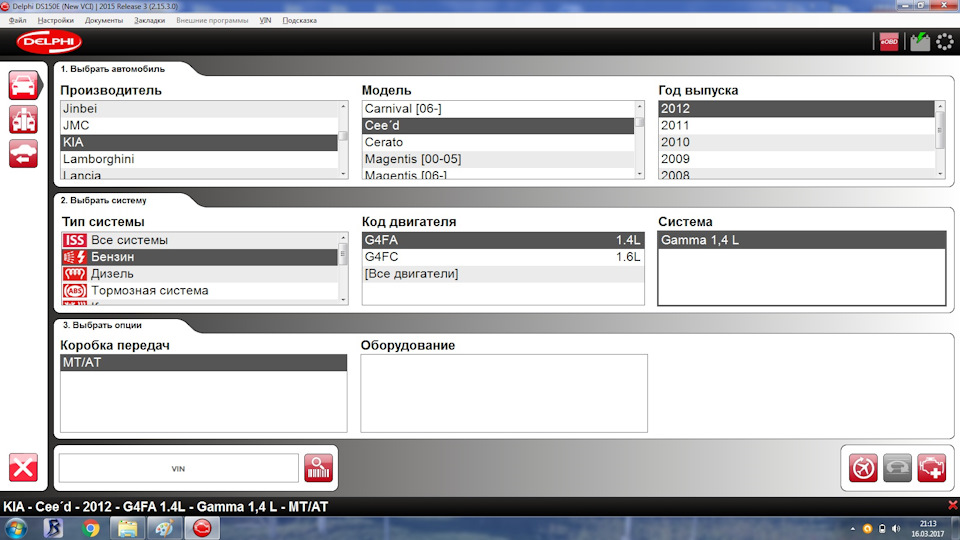Select year 2010
This screenshot has height=540, width=960.
pos(797,142)
